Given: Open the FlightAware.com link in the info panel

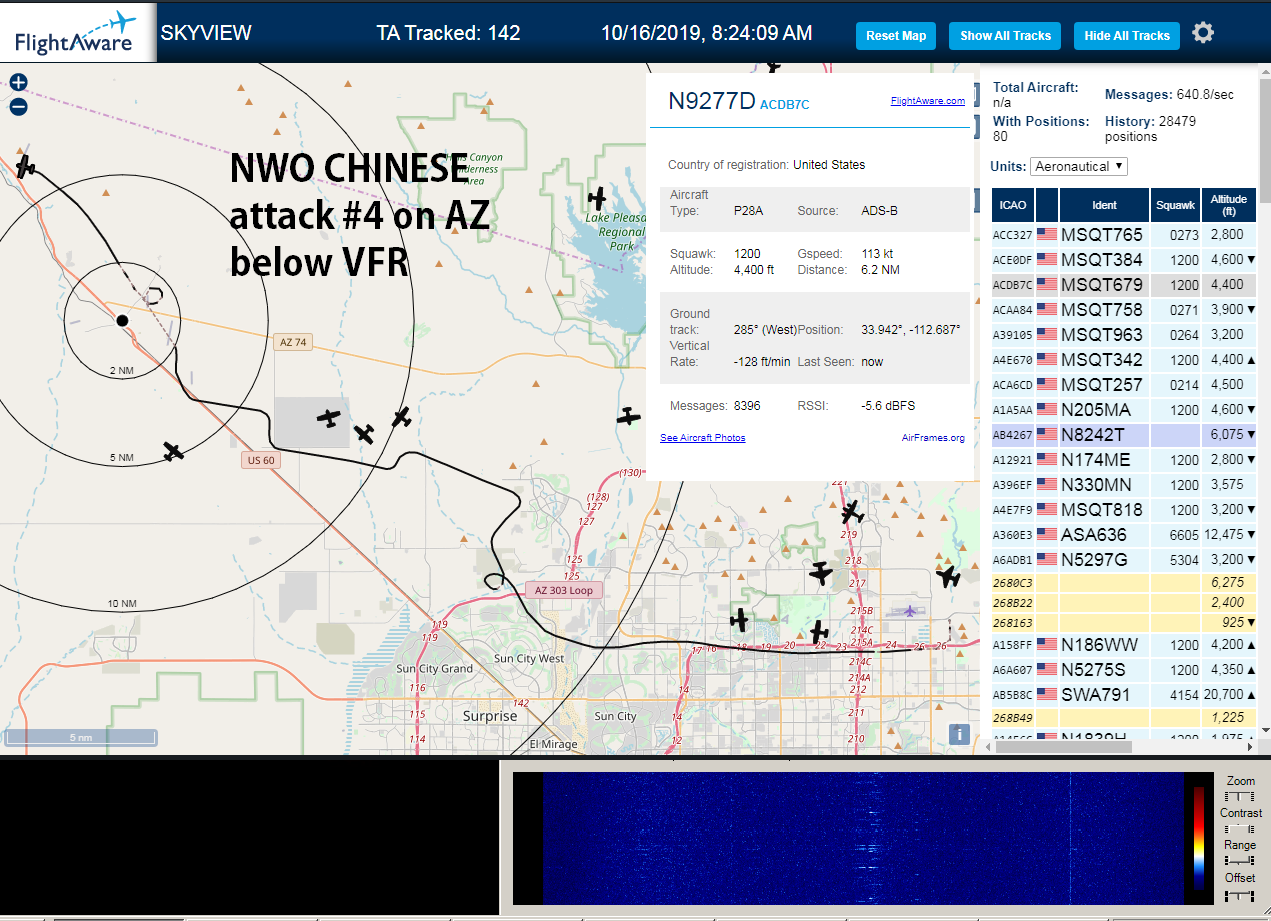Looking at the screenshot, I should pos(928,101).
